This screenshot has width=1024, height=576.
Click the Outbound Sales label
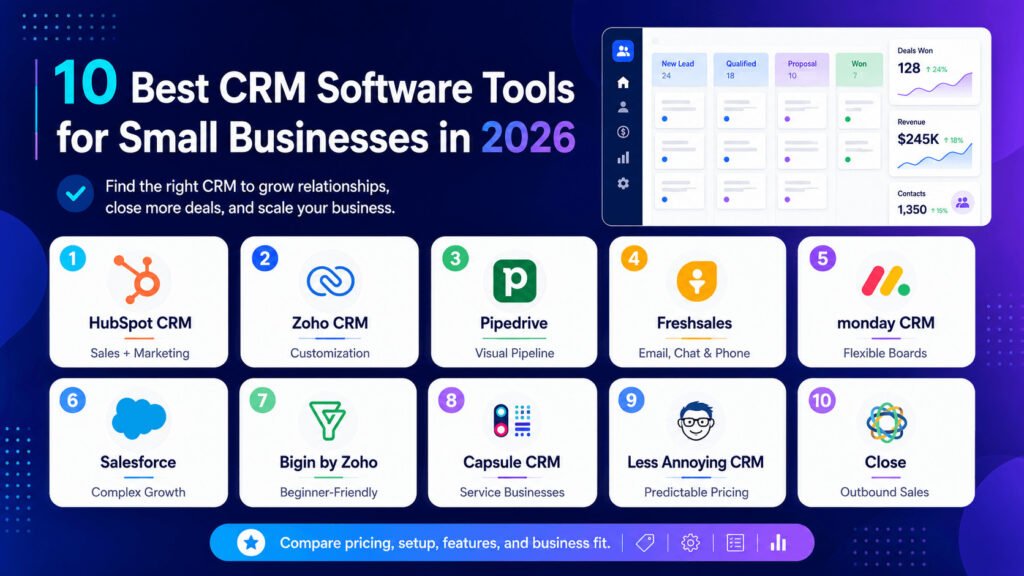tap(884, 492)
